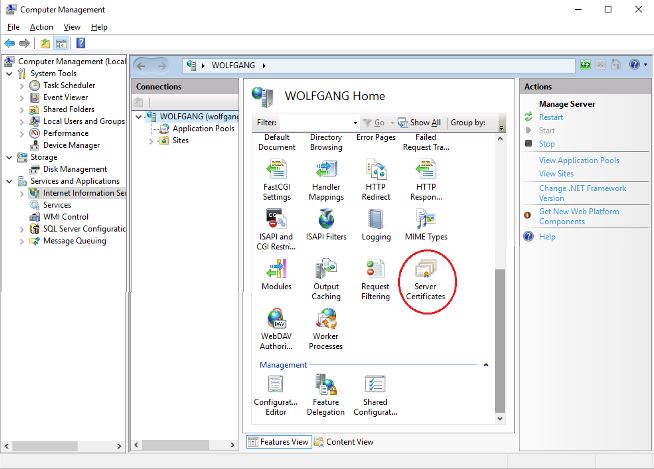Open the Filter dropdown arrow
The height and width of the screenshot is (469, 654).
pos(355,123)
